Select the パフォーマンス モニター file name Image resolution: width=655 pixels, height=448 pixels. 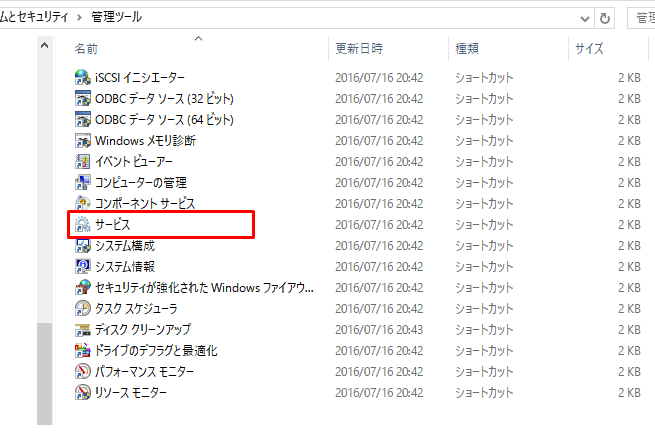pyautogui.click(x=145, y=372)
